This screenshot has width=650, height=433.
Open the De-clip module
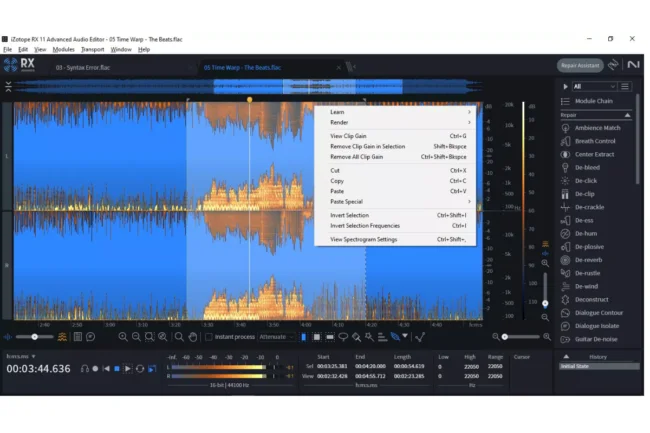click(x=584, y=194)
